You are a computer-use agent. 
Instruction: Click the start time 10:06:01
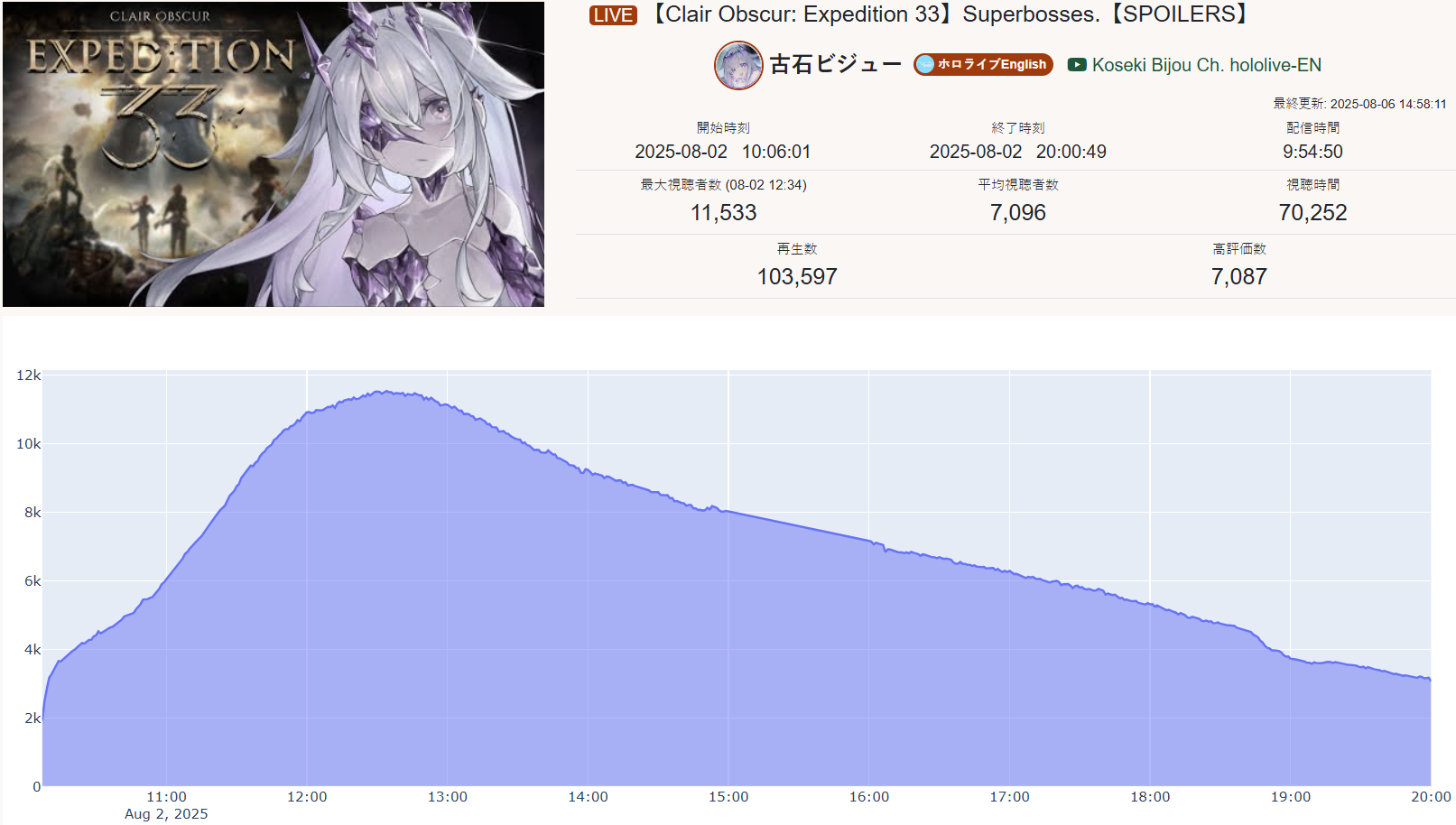pyautogui.click(x=776, y=152)
